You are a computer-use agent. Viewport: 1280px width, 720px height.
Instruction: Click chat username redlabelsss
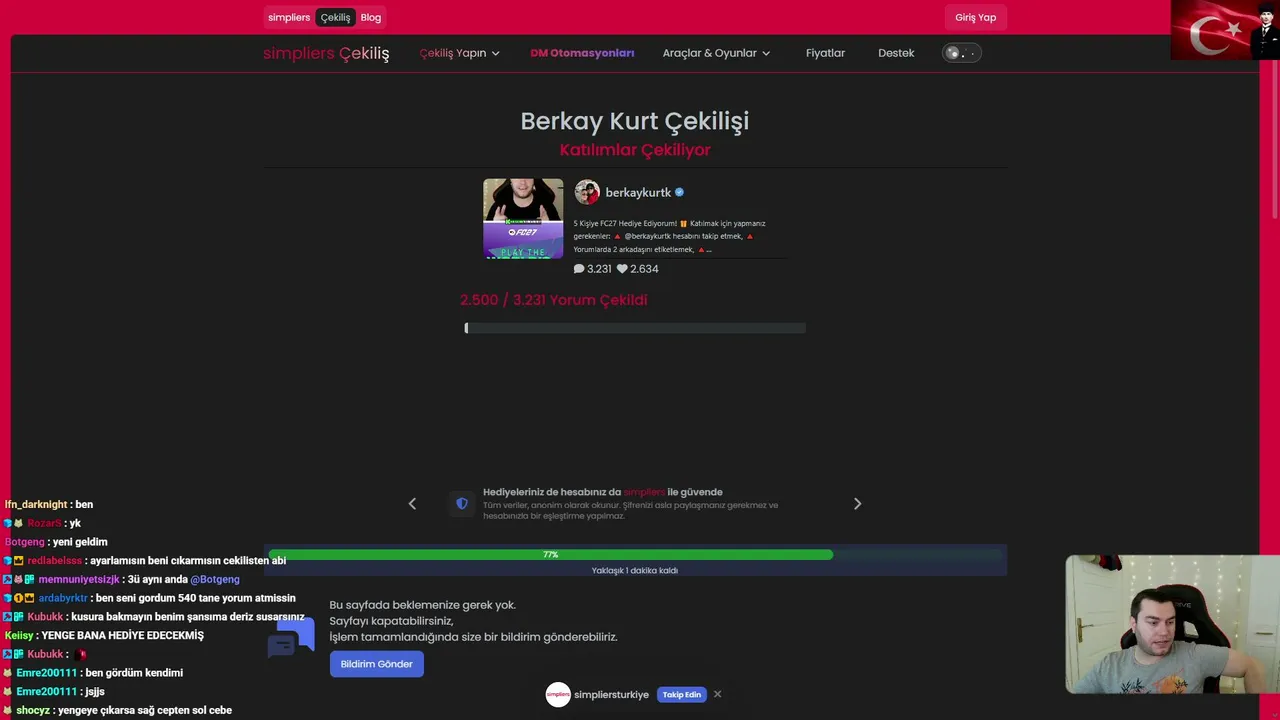(55, 561)
